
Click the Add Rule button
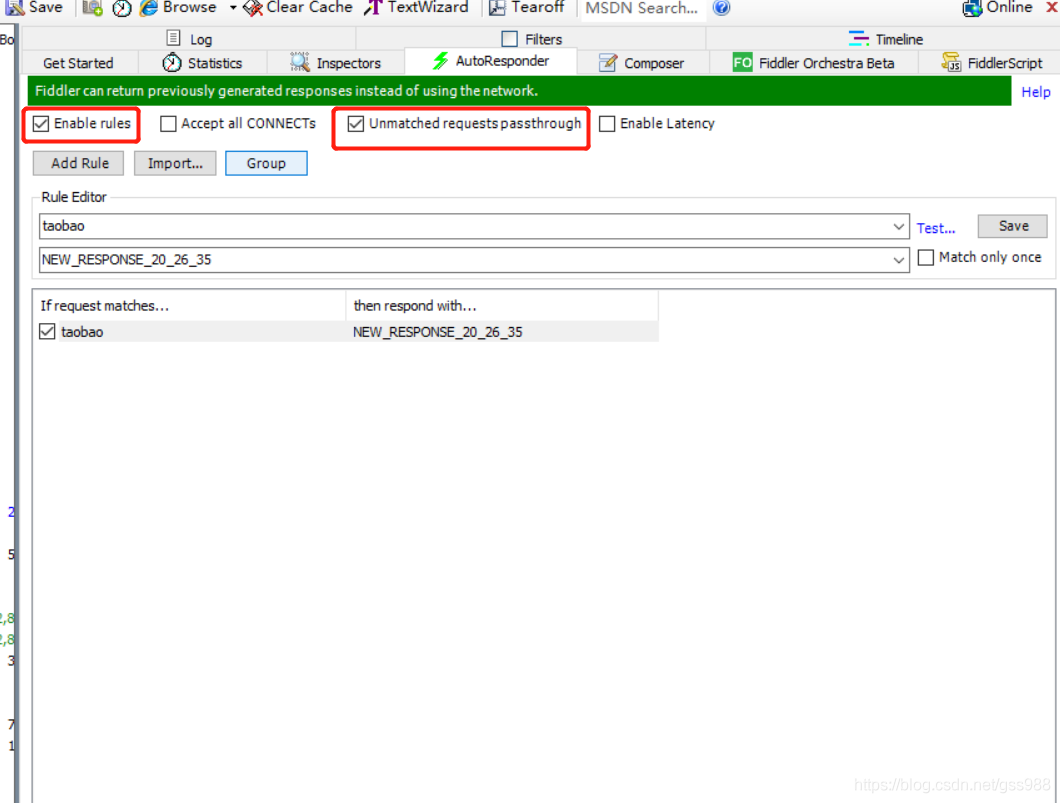coord(78,163)
